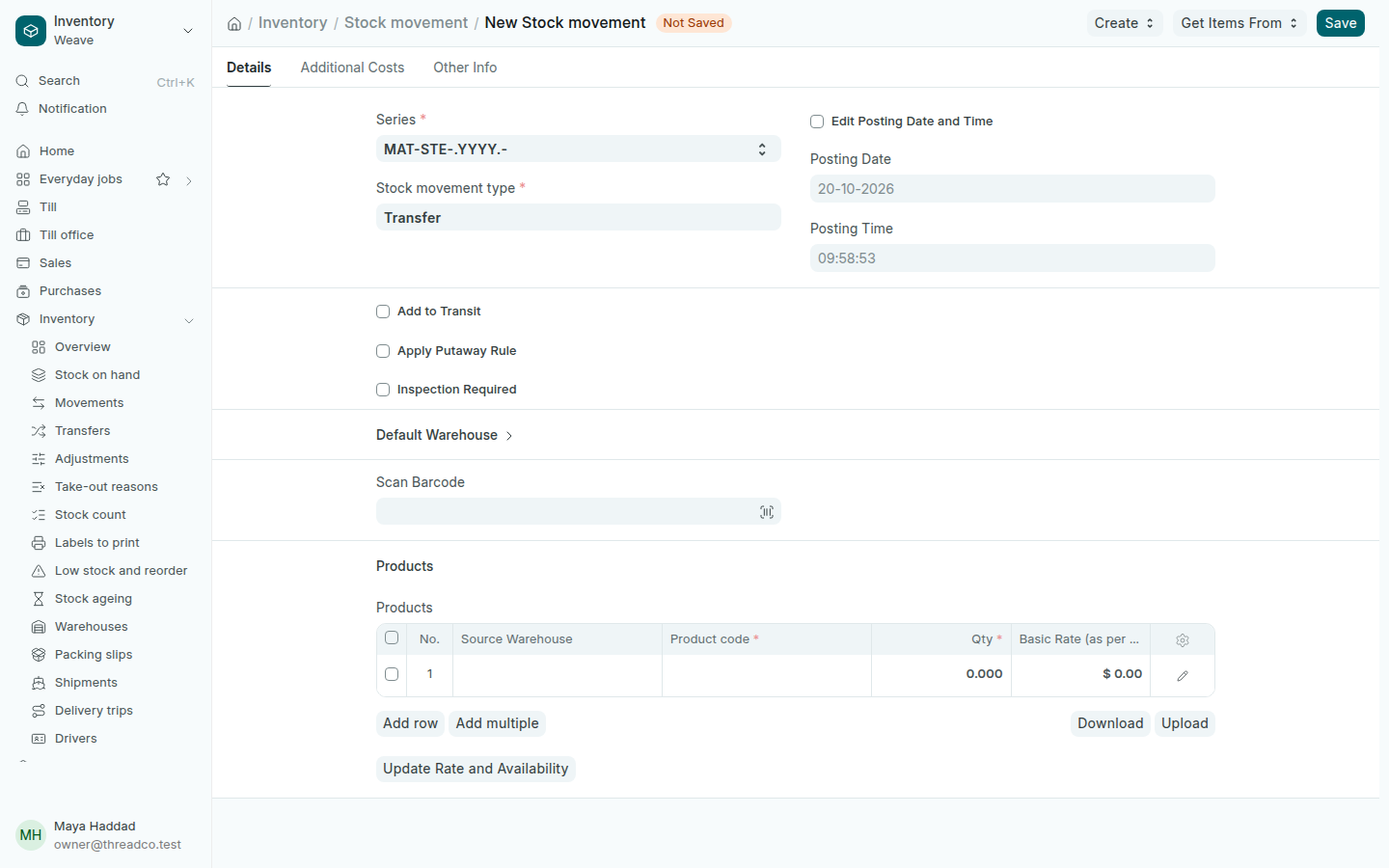1389x868 pixels.
Task: Expand the Default Warehouse section
Action: pos(445,435)
